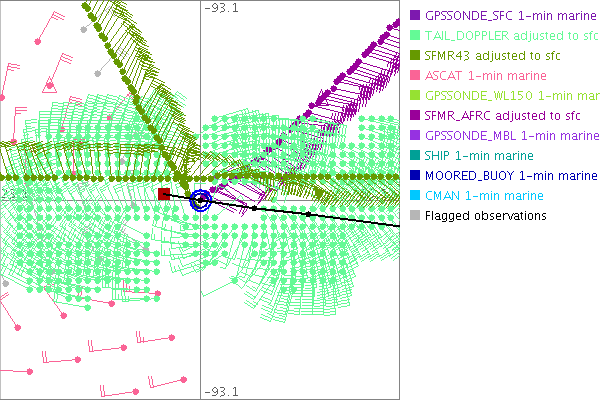Click the -93.1 longitude label at the map top
The image size is (600, 400).
coord(221,8)
